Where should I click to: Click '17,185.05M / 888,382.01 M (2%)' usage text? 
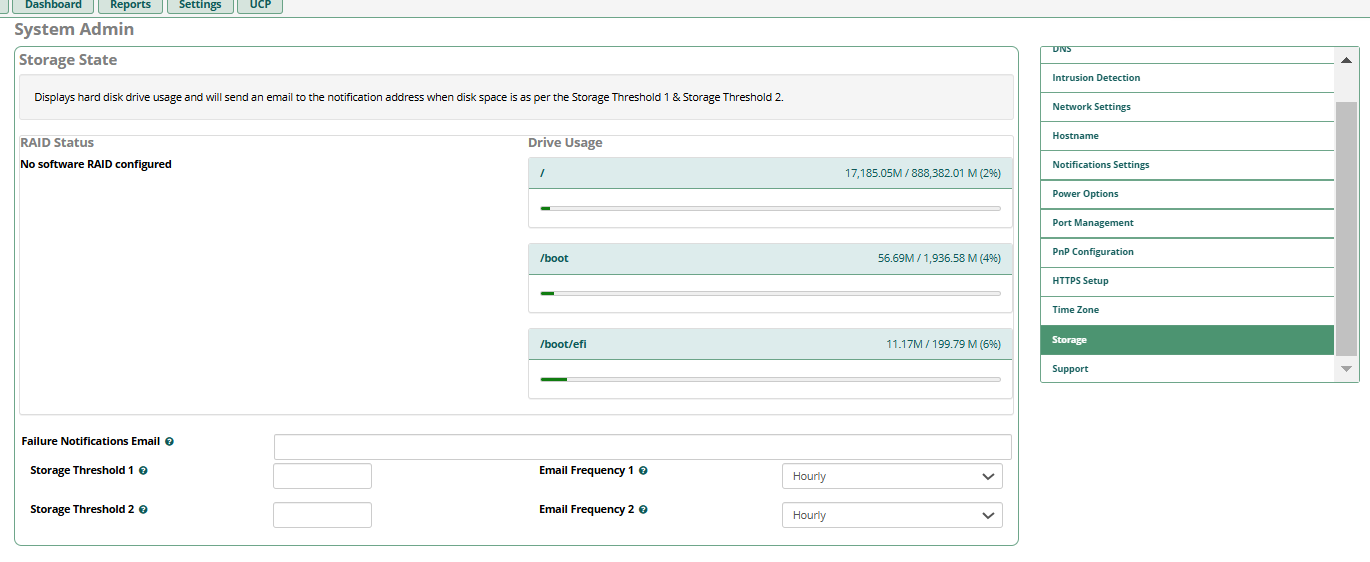pyautogui.click(x=923, y=173)
